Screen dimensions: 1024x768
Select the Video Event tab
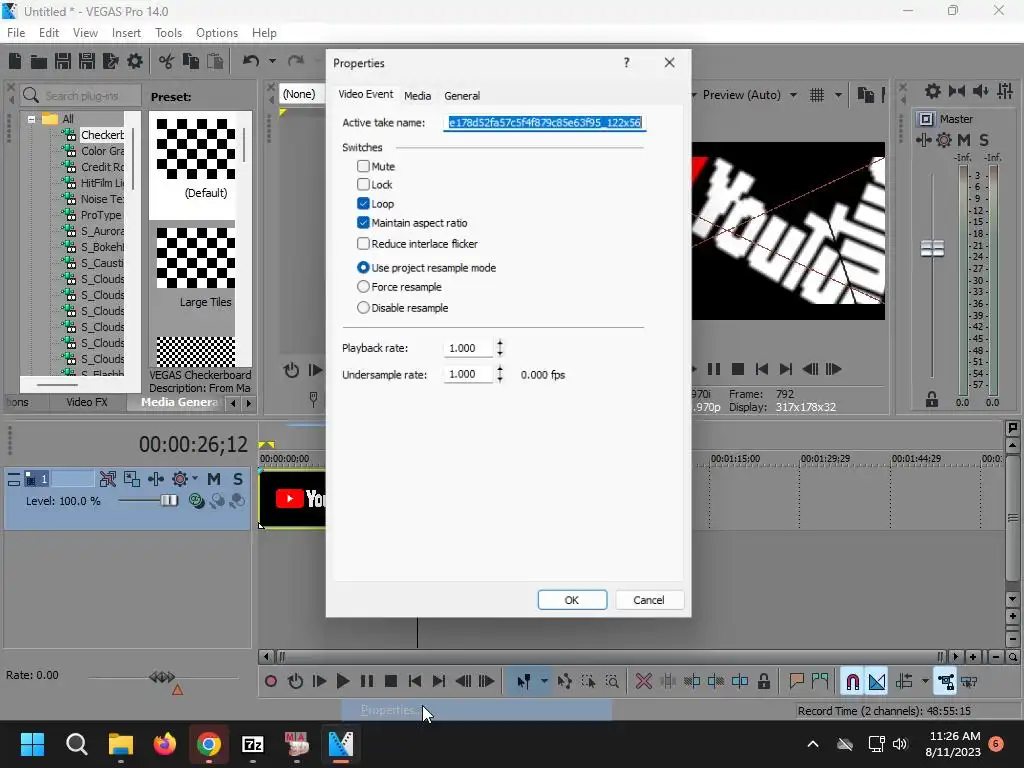coord(366,94)
